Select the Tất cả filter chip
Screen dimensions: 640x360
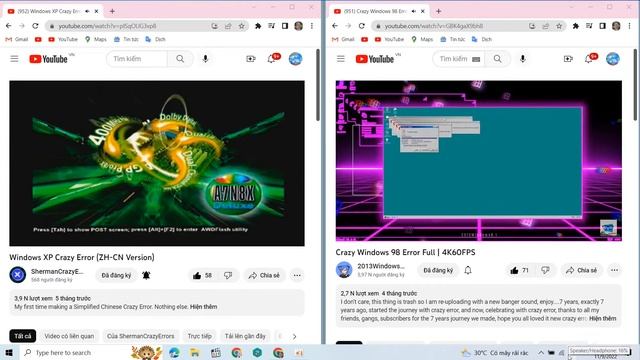(23, 336)
